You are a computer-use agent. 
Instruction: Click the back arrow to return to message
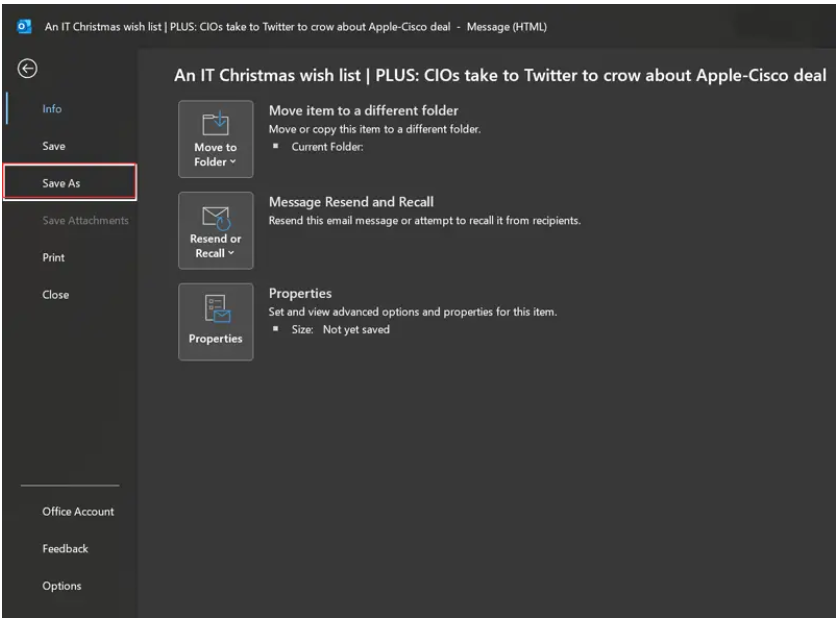coord(27,68)
